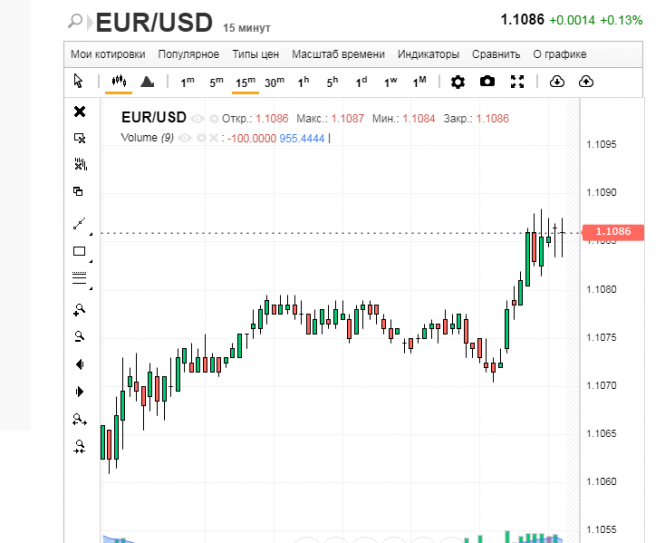Select the arrow cursor tool

pyautogui.click(x=78, y=81)
